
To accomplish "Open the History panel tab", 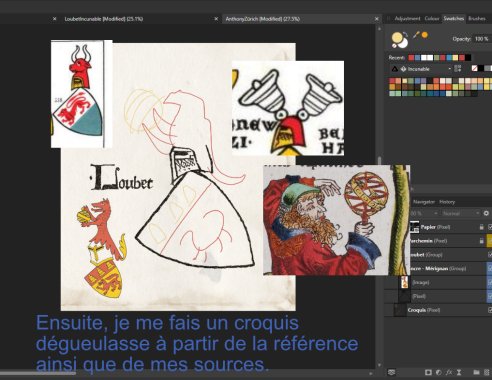I will pos(447,202).
